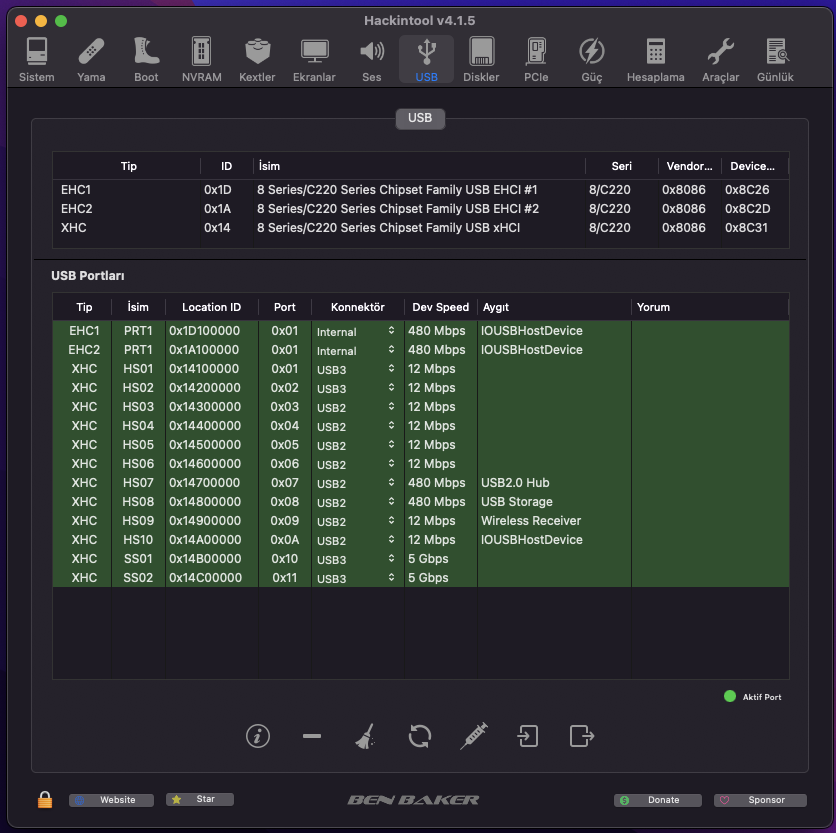Open the NVRAM tab
This screenshot has width=836, height=833.
202,60
